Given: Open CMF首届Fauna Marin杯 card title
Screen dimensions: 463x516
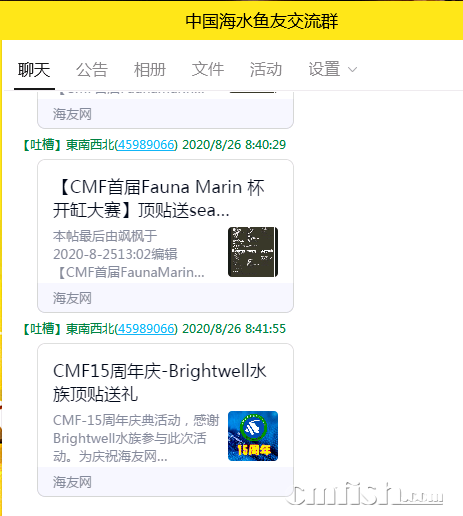Looking at the screenshot, I should click(x=159, y=199).
